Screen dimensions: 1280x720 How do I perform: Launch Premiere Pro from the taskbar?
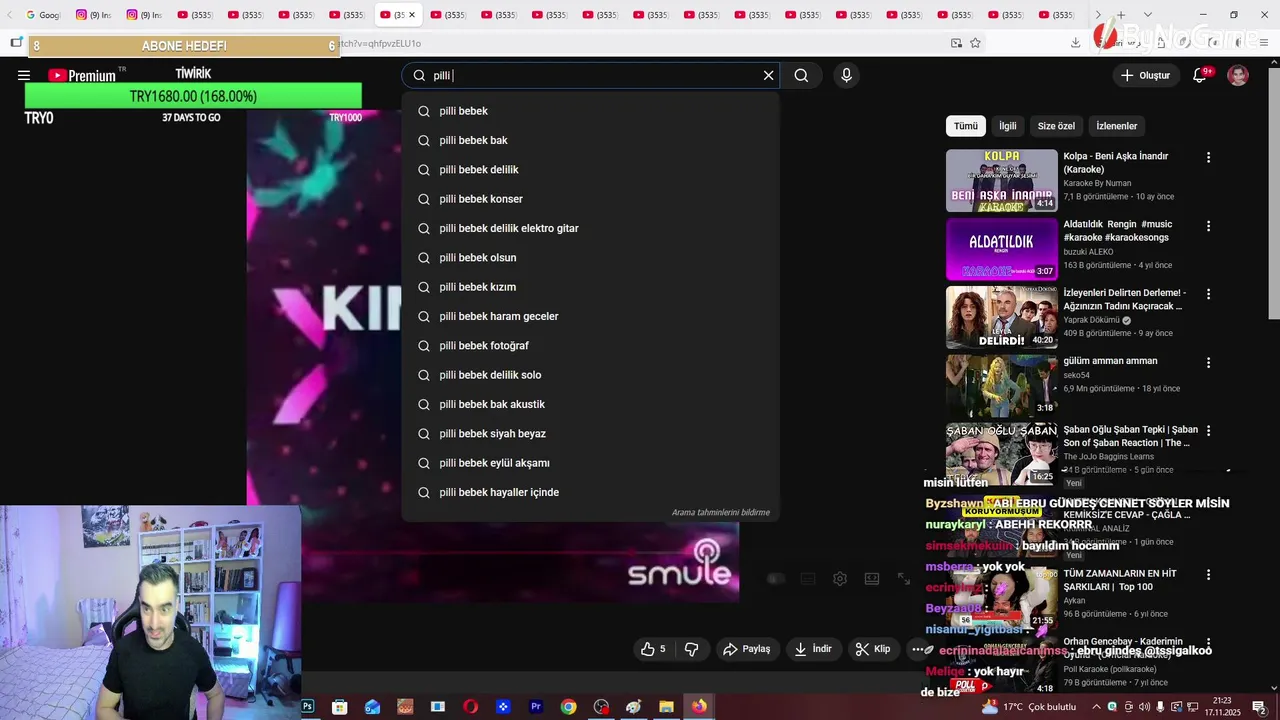pos(536,707)
